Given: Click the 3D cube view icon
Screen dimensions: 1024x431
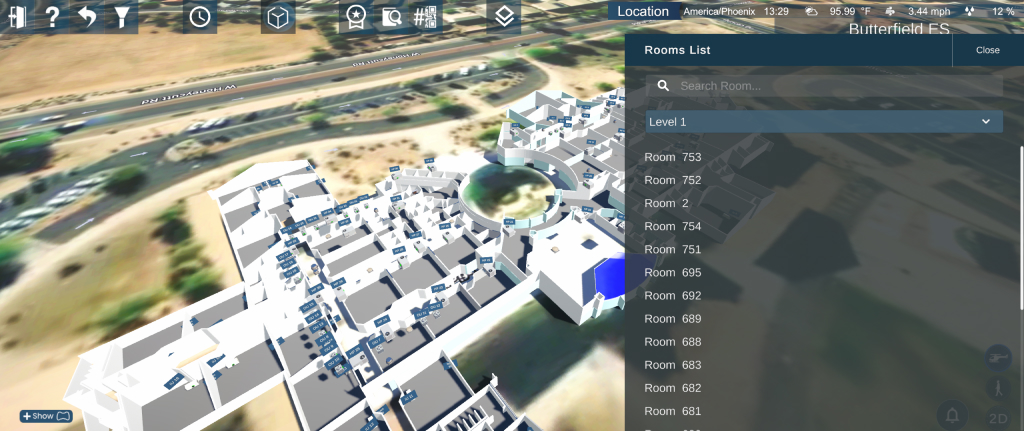Looking at the screenshot, I should click(278, 17).
